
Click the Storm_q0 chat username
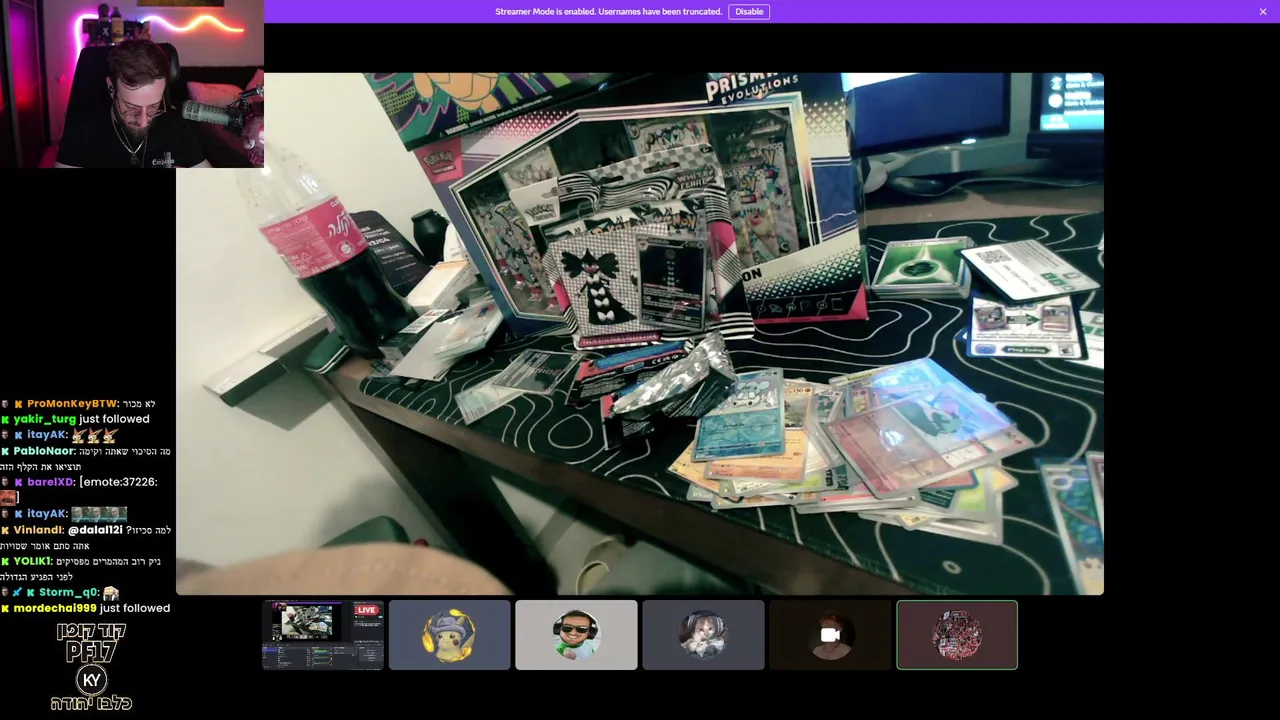69,593
